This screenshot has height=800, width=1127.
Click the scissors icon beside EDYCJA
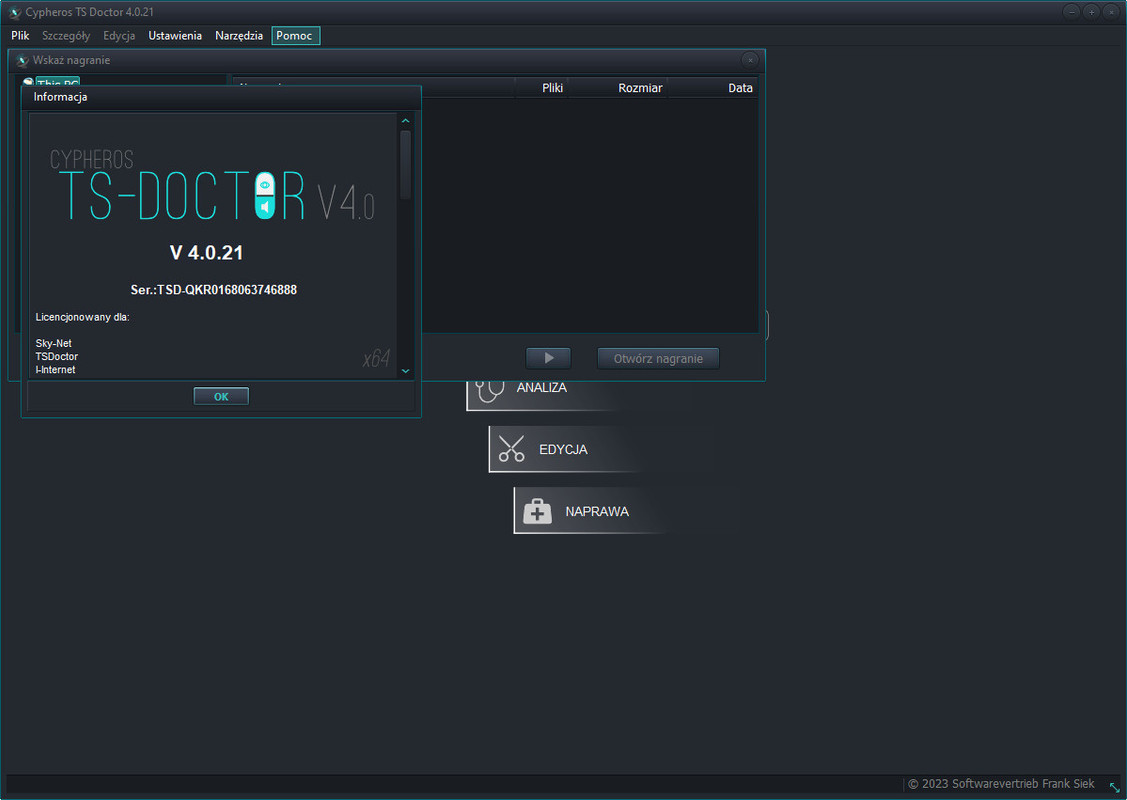[511, 449]
